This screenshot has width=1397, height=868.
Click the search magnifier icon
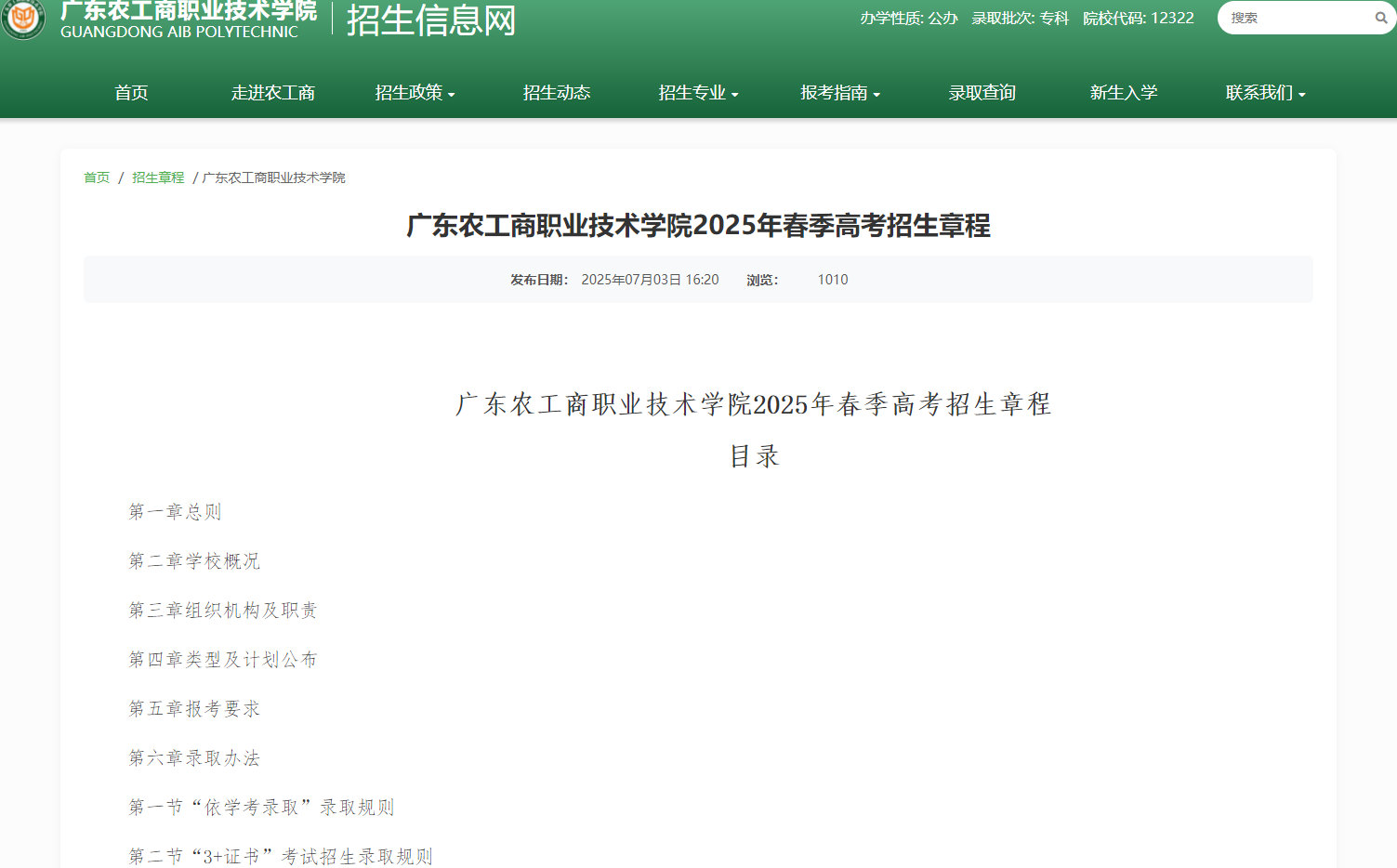(x=1380, y=18)
